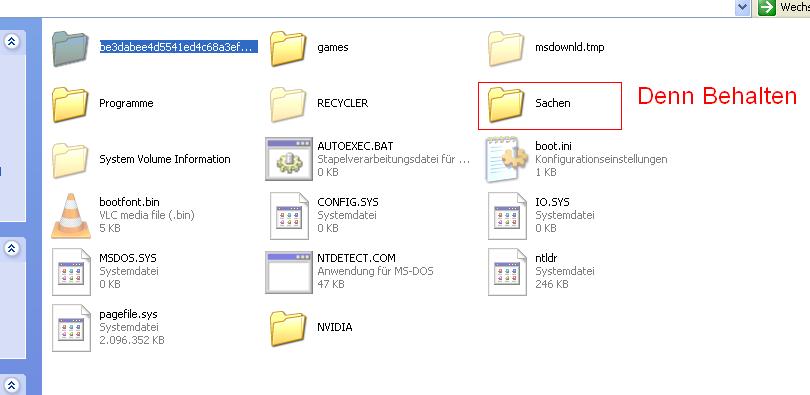Select the msdownld.tmp folder icon

(x=506, y=48)
